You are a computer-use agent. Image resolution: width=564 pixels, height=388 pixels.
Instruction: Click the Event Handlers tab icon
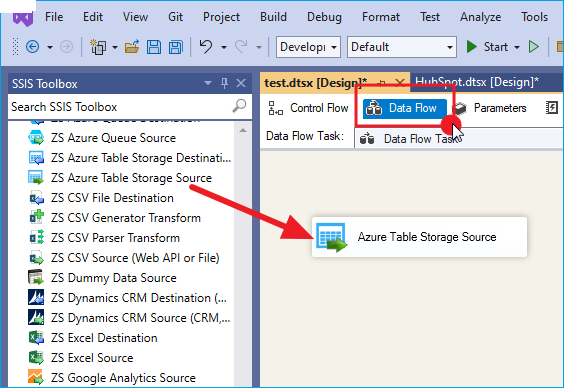coord(551,108)
